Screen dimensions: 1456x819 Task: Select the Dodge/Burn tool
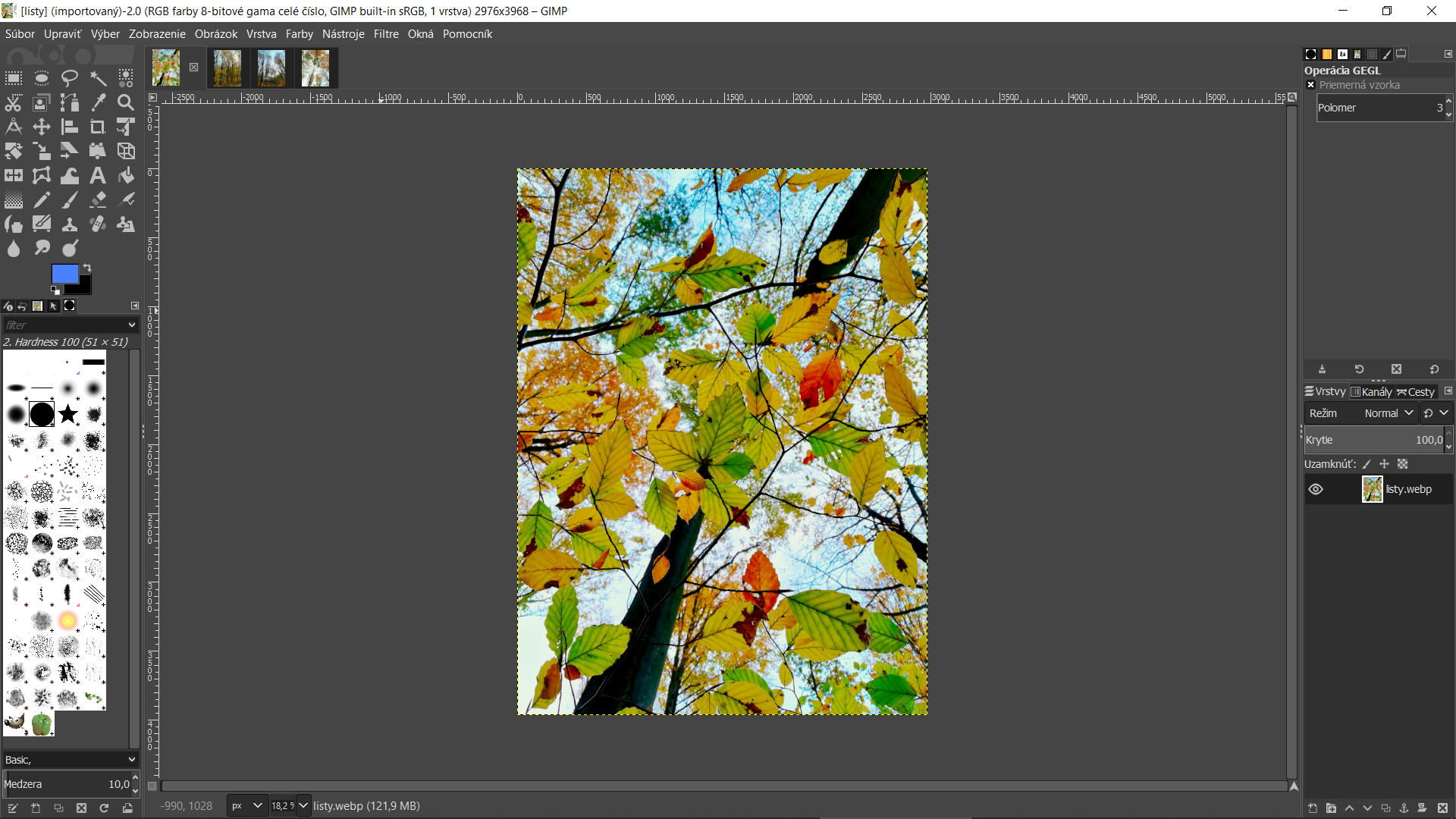70,249
